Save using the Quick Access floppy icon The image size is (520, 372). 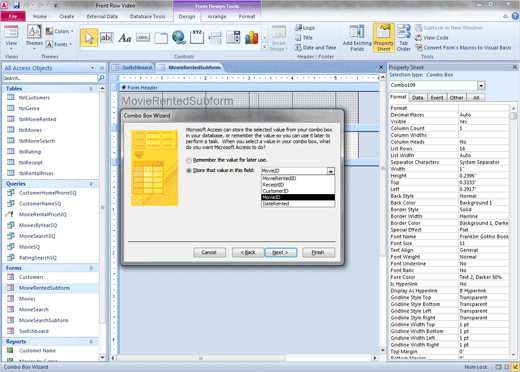17,5
